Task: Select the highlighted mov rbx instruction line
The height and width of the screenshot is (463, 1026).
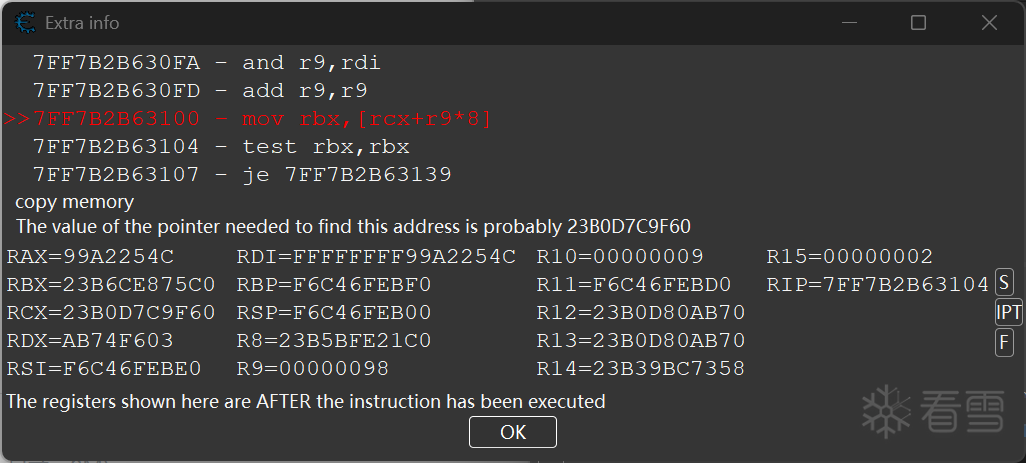Action: click(x=248, y=119)
